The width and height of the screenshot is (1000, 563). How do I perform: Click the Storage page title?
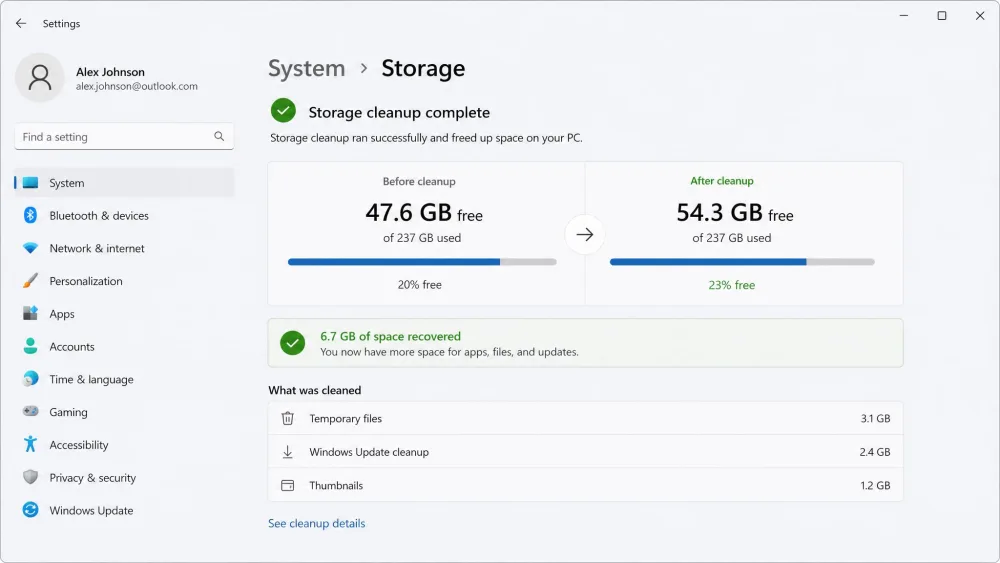tap(423, 68)
